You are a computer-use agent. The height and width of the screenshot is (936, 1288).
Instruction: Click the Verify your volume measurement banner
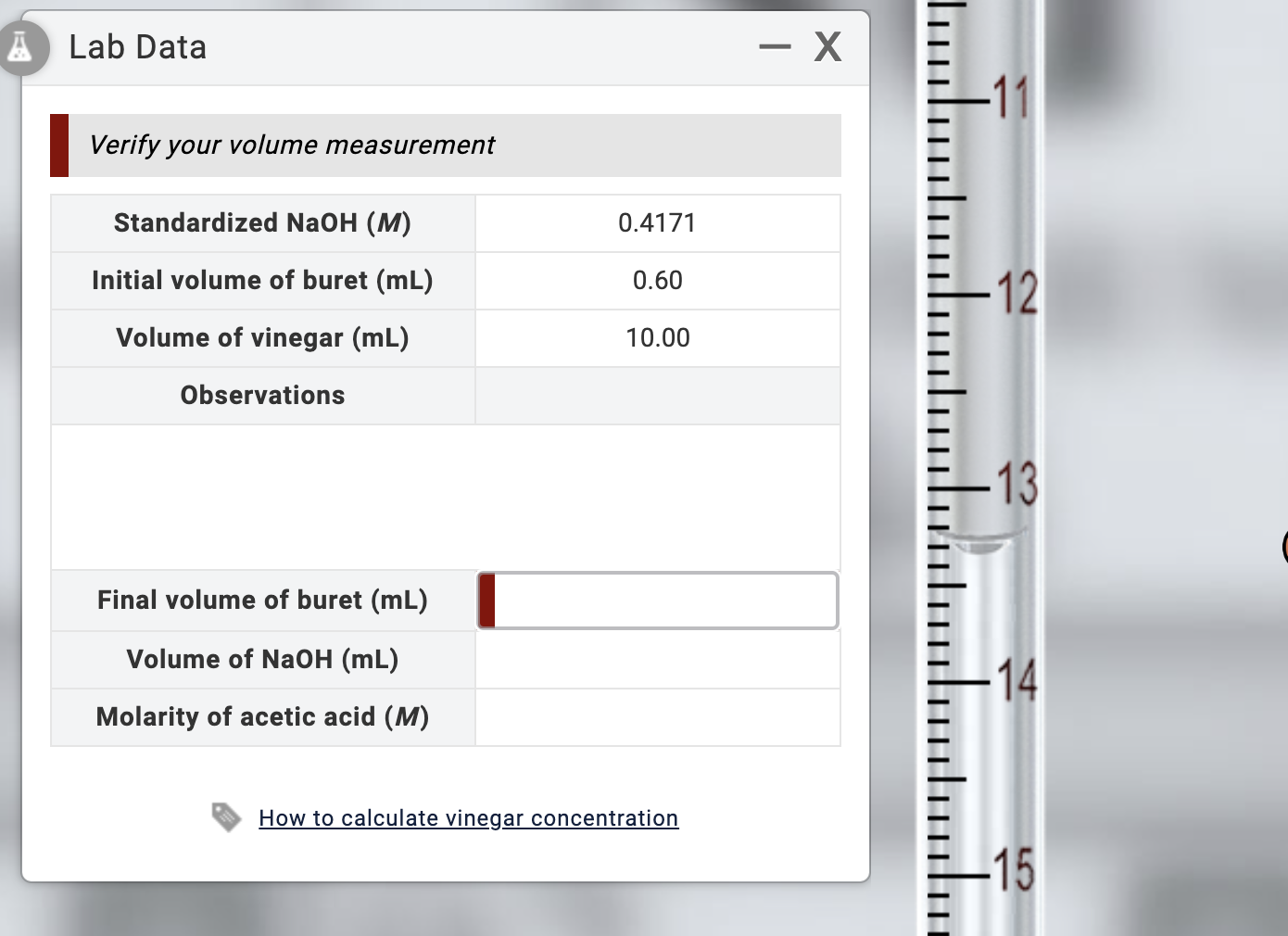[x=445, y=145]
